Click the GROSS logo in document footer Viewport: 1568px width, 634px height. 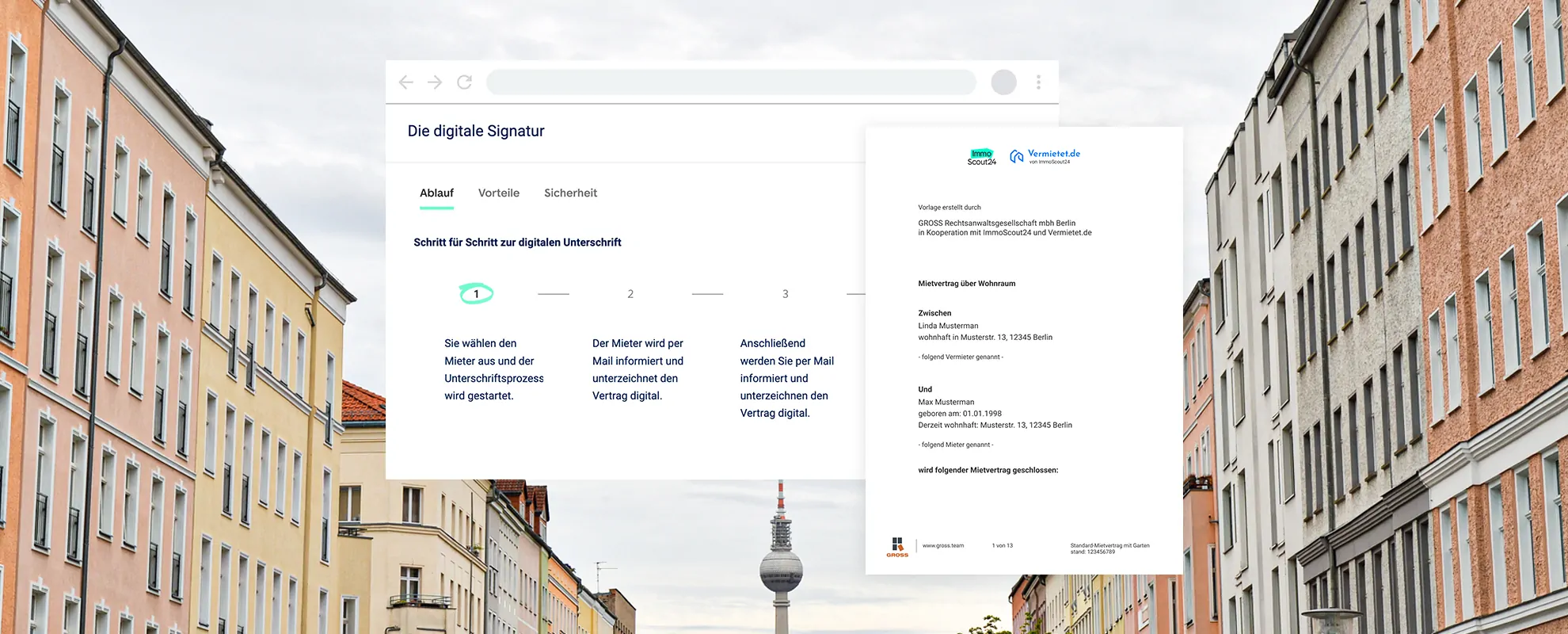click(897, 547)
